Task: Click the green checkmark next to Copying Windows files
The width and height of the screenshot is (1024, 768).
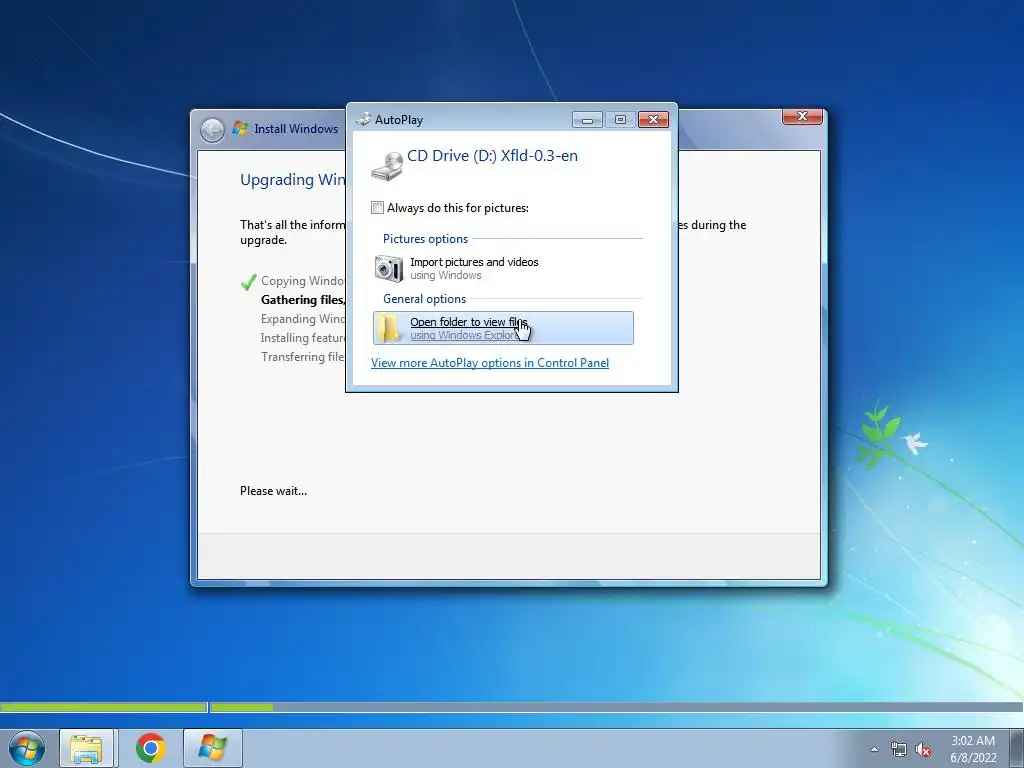Action: coord(248,282)
